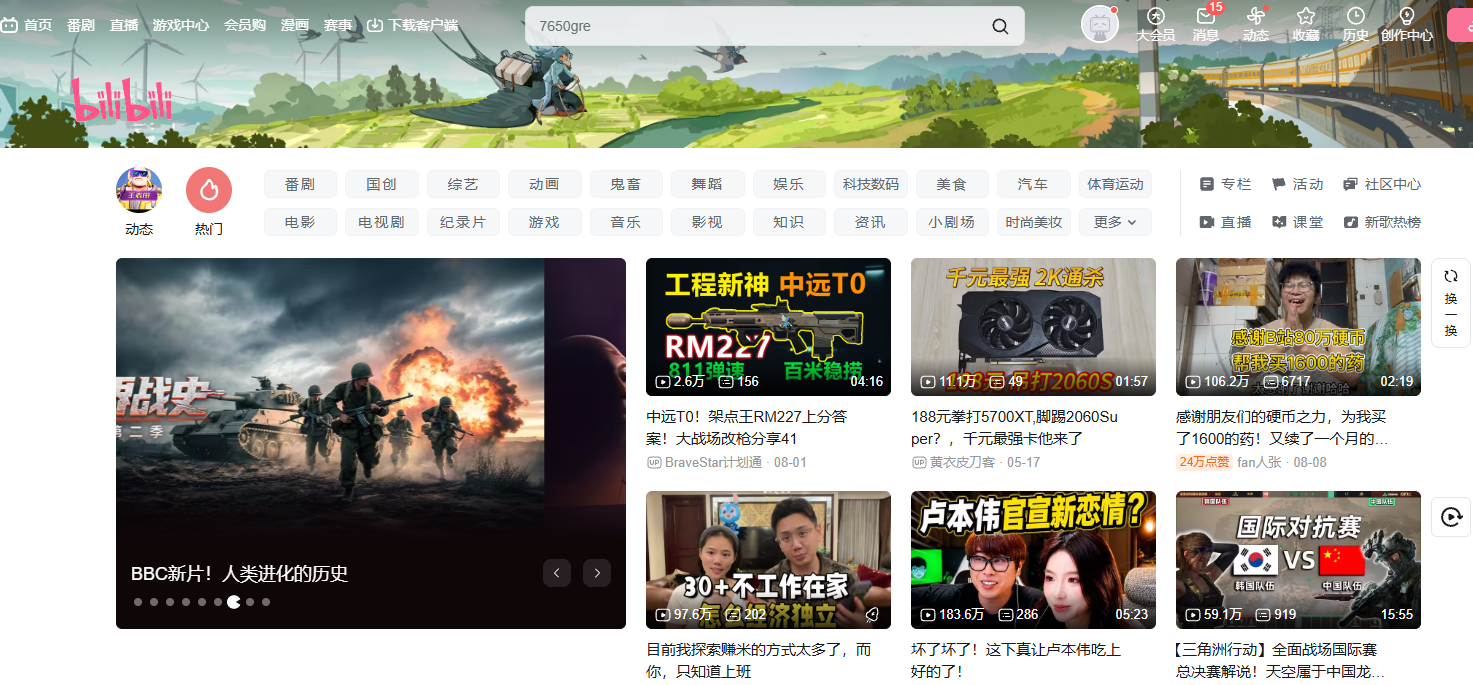
Task: Select the 纪录片 category chip
Action: [x=463, y=222]
